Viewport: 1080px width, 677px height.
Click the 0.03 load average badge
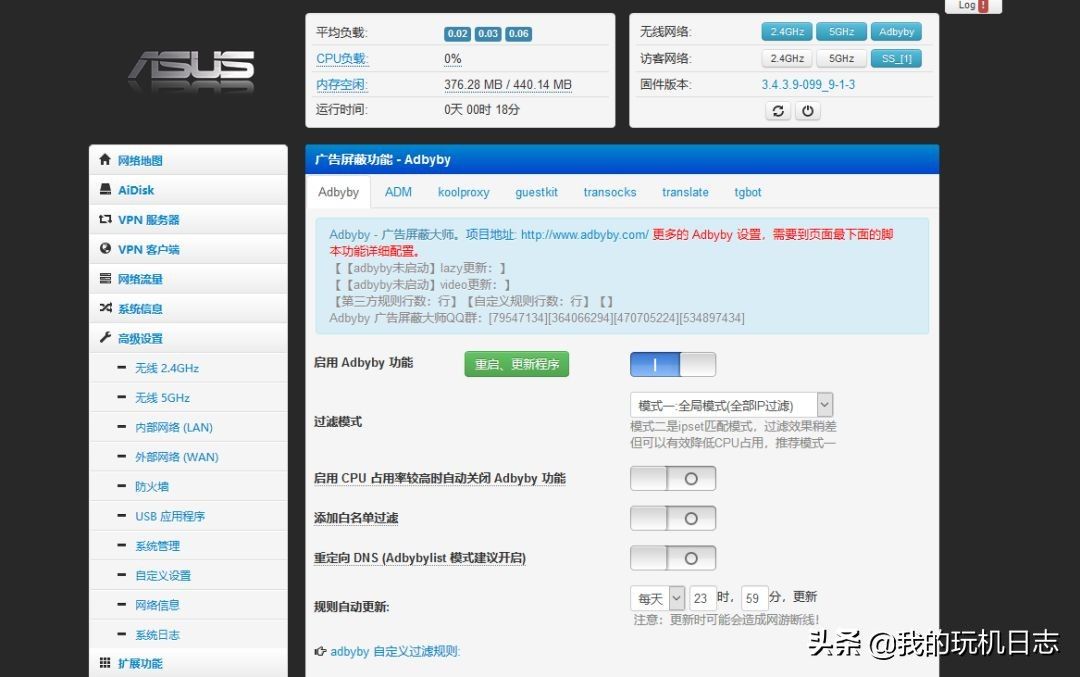tap(488, 33)
